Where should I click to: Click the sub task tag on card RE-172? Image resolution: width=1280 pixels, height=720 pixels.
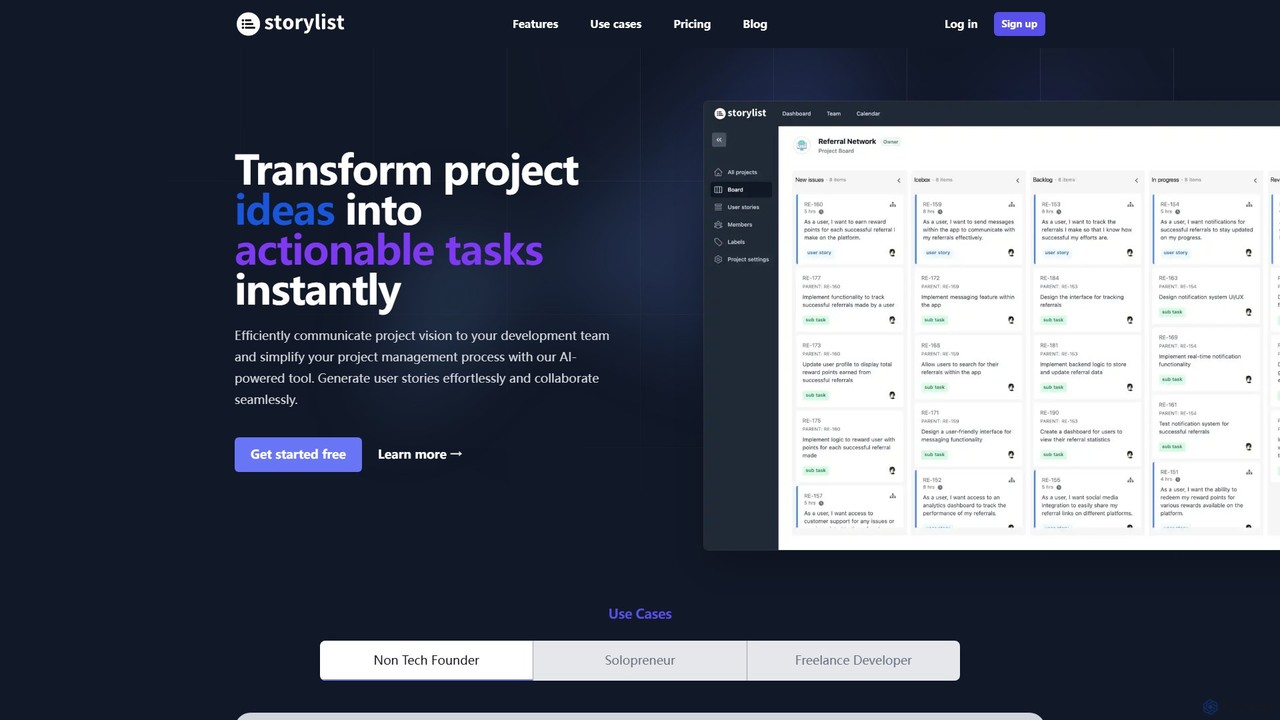click(x=934, y=320)
